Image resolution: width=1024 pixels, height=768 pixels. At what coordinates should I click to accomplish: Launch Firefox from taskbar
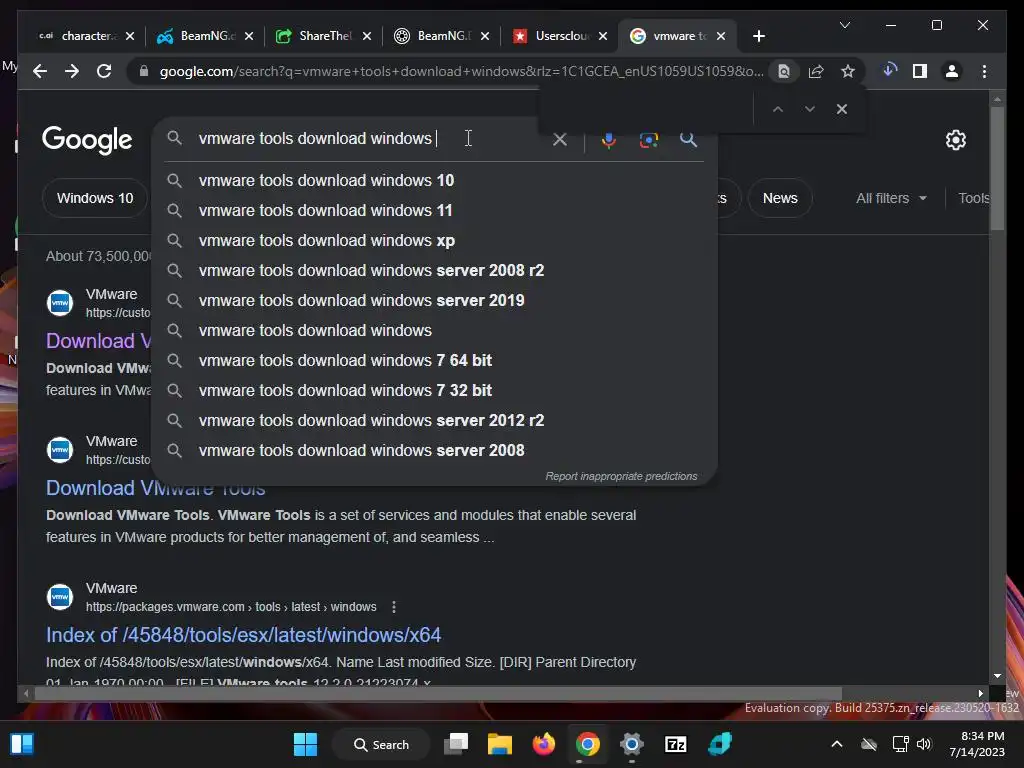543,744
